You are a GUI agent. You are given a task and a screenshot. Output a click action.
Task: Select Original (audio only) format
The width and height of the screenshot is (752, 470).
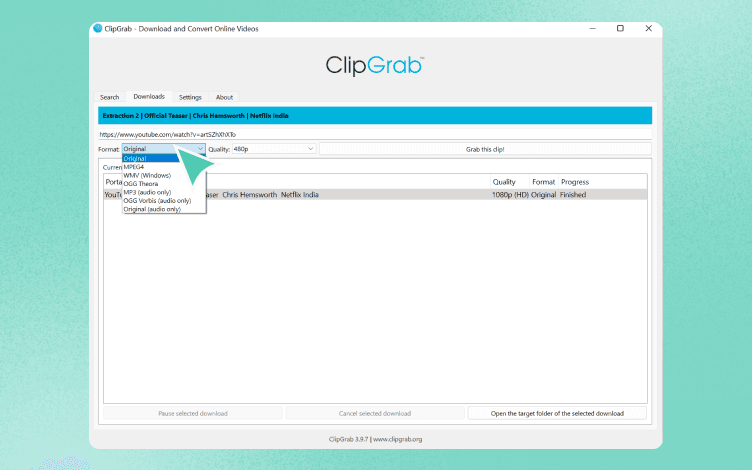pos(164,209)
